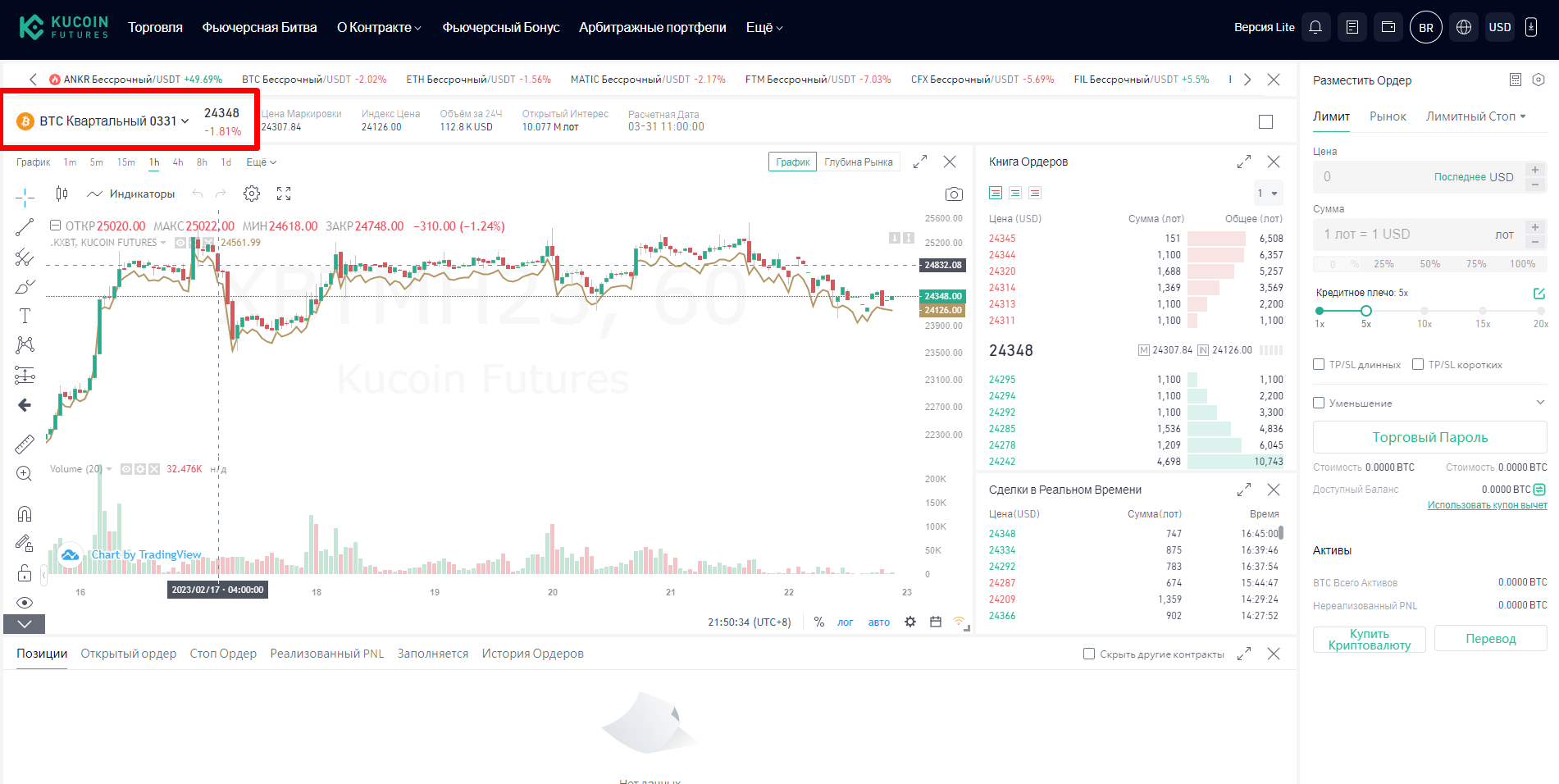The height and width of the screenshot is (784, 1559).
Task: Open the orders document icon in header
Action: pos(1352,27)
